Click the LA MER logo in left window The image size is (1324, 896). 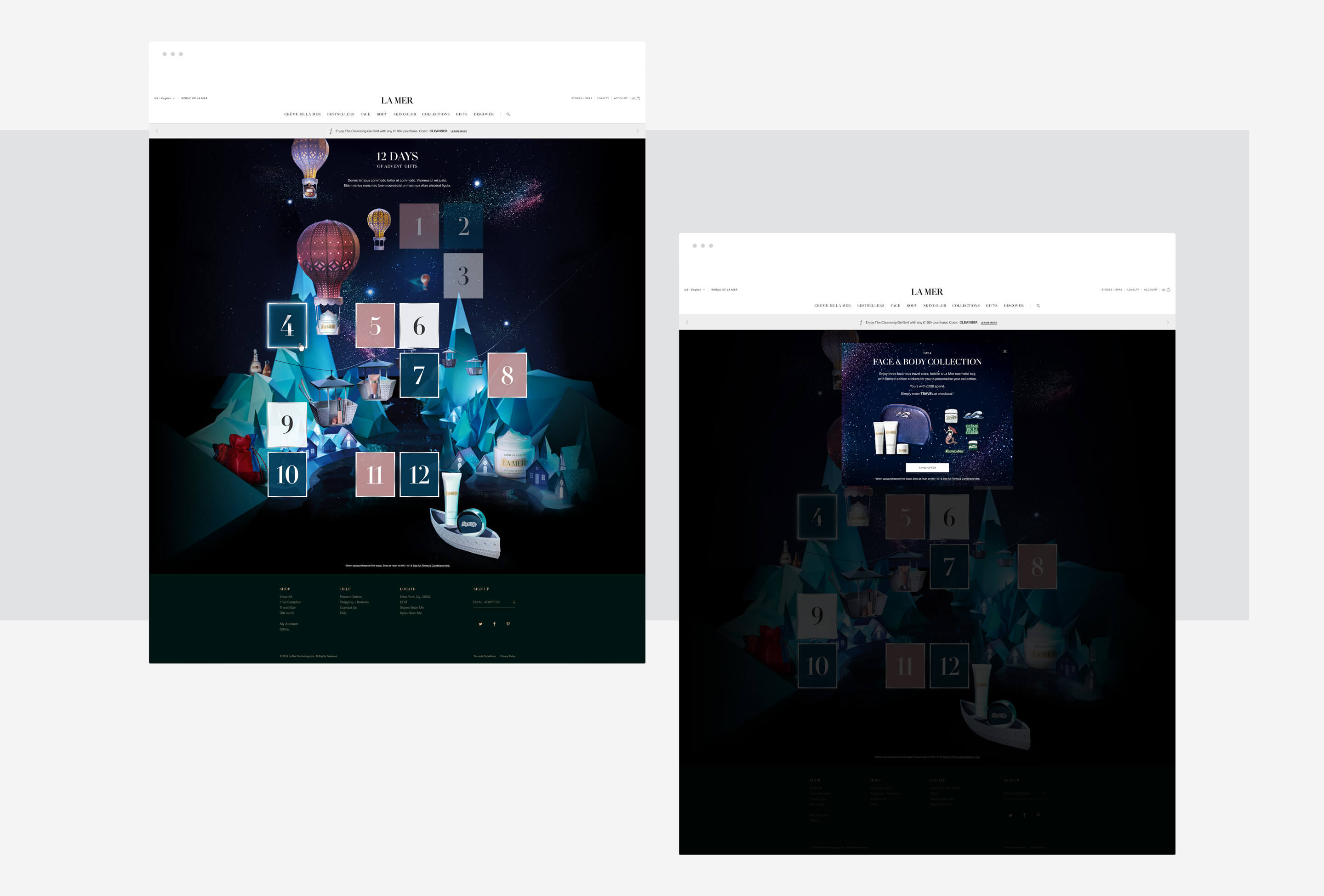coord(397,100)
